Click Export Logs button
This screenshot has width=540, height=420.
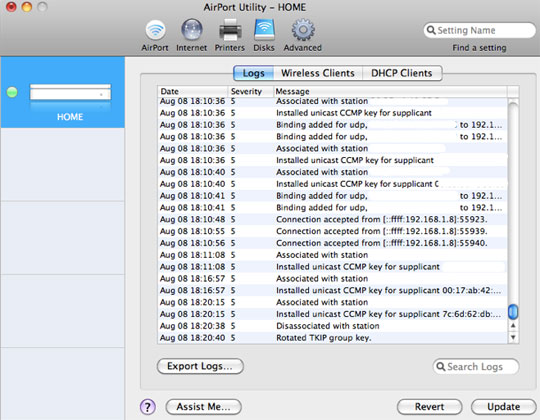coord(200,366)
